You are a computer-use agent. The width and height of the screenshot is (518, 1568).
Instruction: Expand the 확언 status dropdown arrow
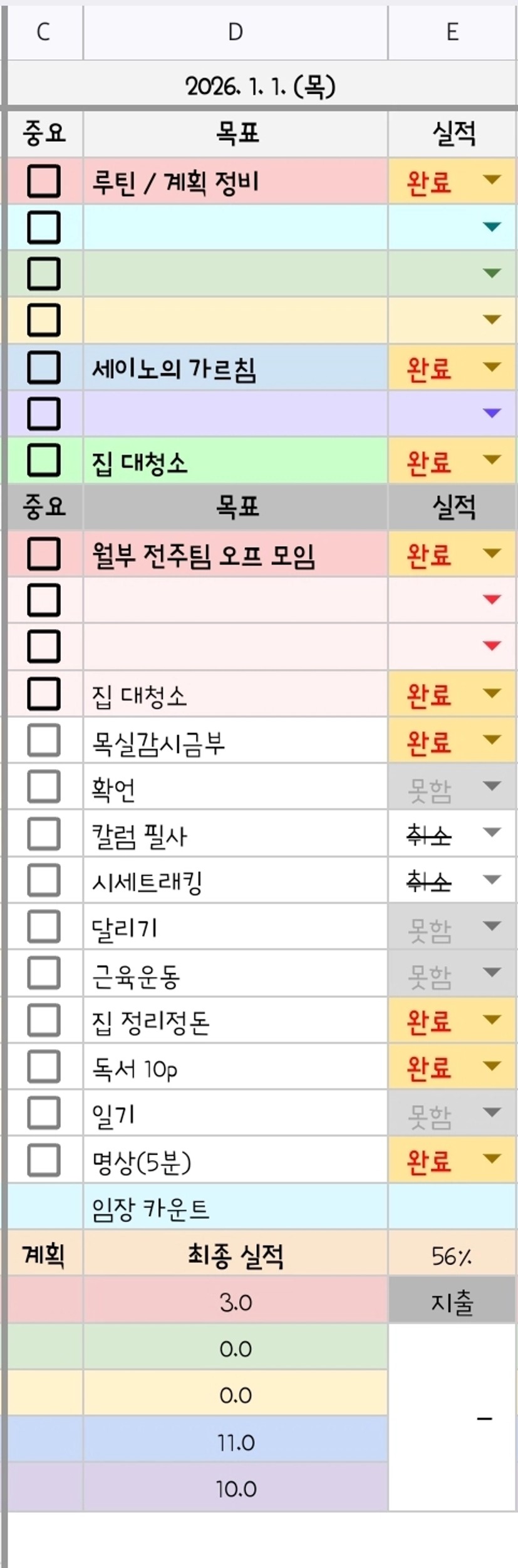pyautogui.click(x=492, y=786)
